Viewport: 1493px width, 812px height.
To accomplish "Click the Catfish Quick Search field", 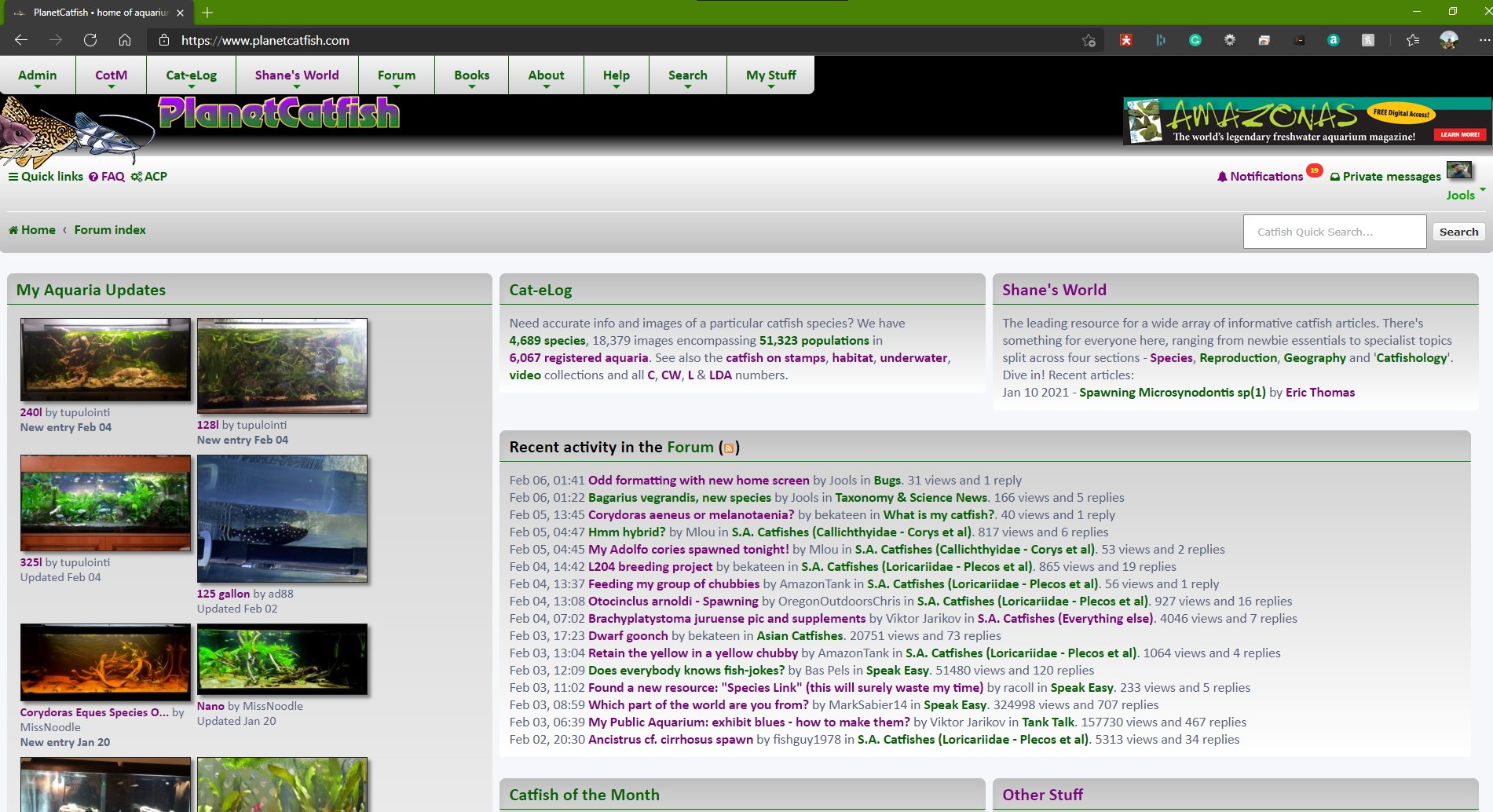I will 1334,232.
